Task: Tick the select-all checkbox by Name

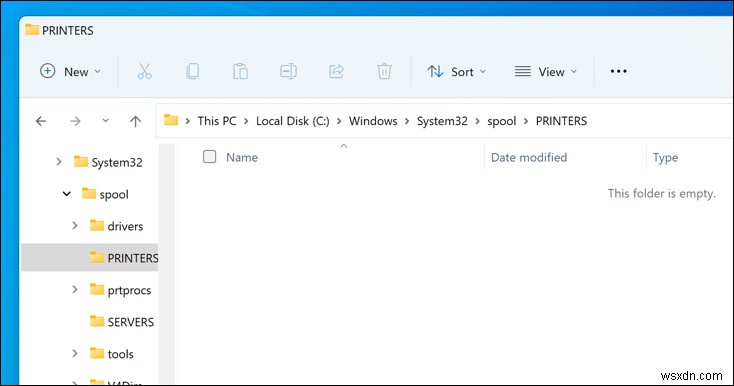Action: (x=209, y=157)
